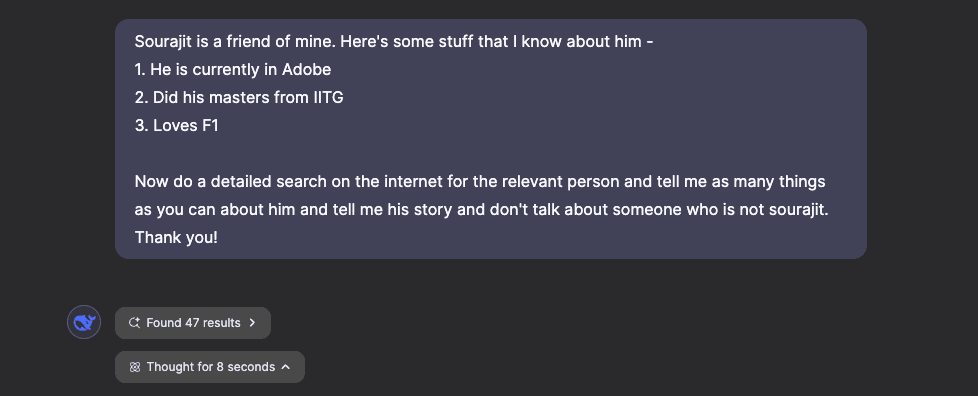Click the 'Loves F1' list line

(177, 126)
